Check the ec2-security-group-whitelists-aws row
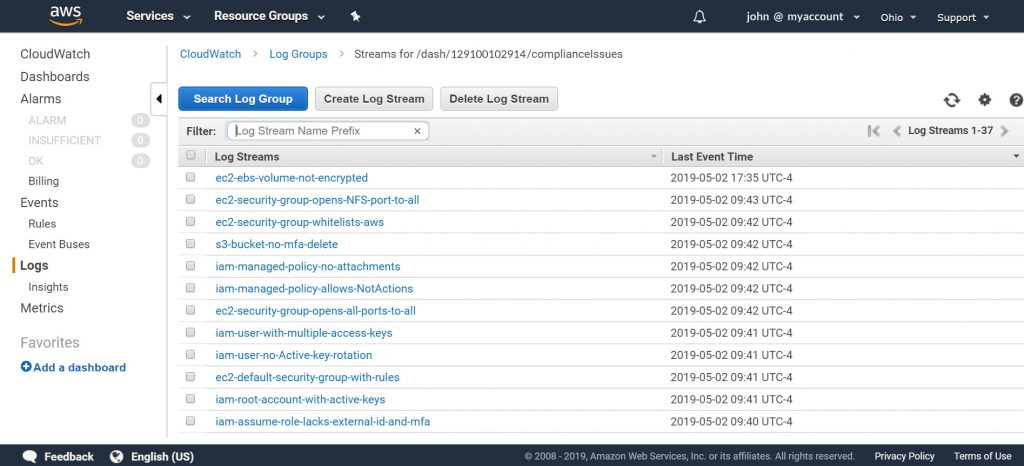This screenshot has width=1024, height=466. [191, 221]
